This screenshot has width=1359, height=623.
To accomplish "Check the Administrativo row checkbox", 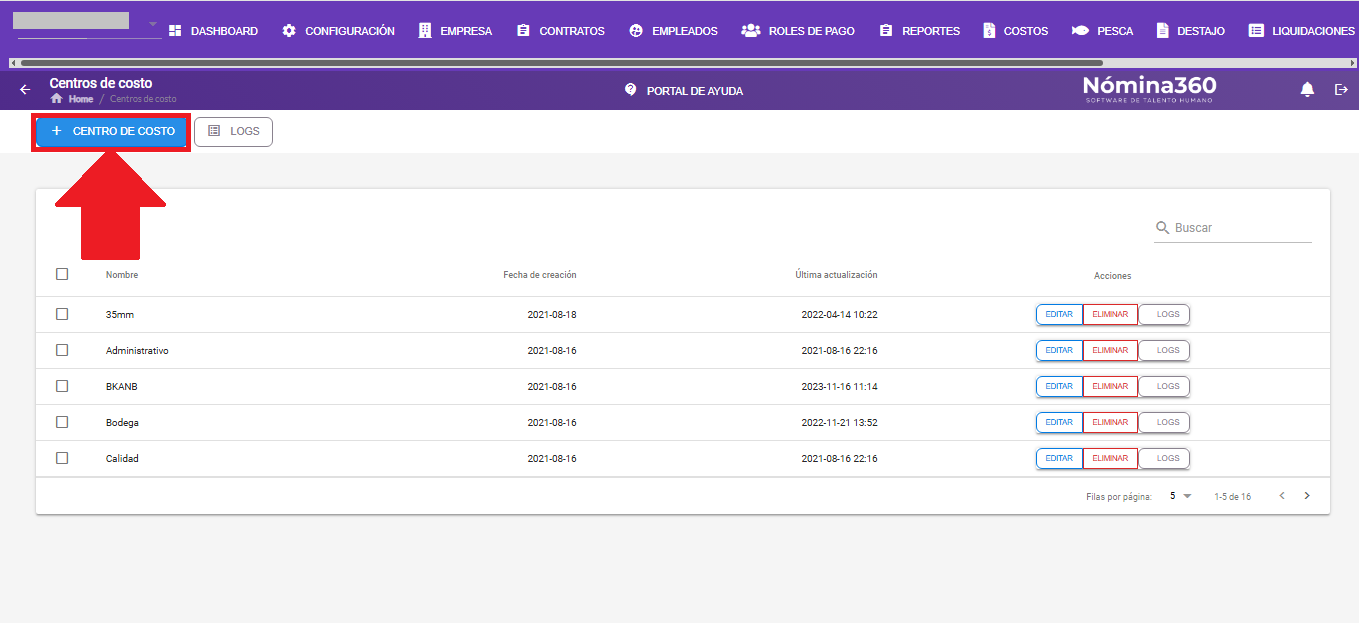I will coord(62,350).
